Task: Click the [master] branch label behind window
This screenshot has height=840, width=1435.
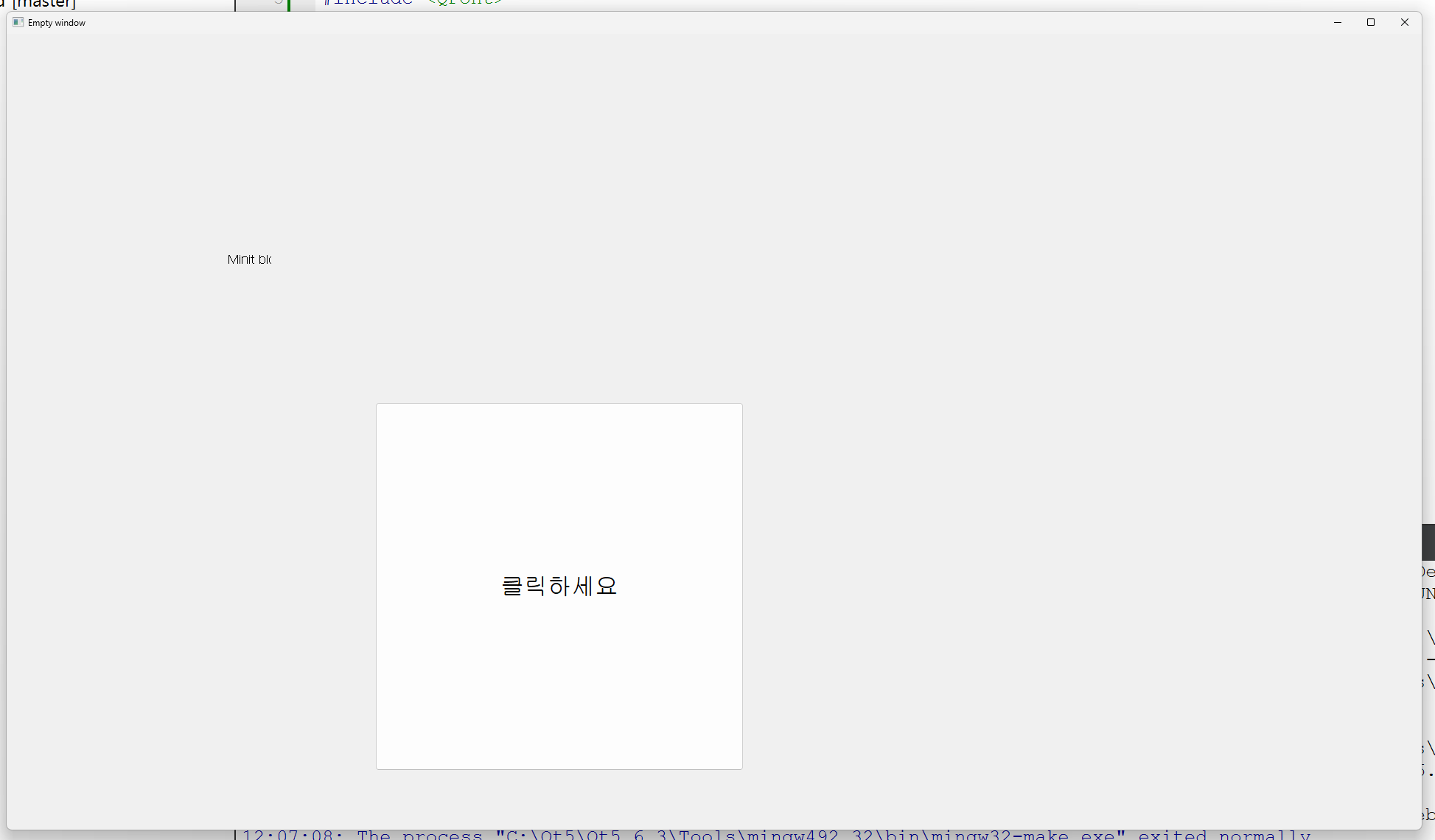Action: click(x=44, y=4)
